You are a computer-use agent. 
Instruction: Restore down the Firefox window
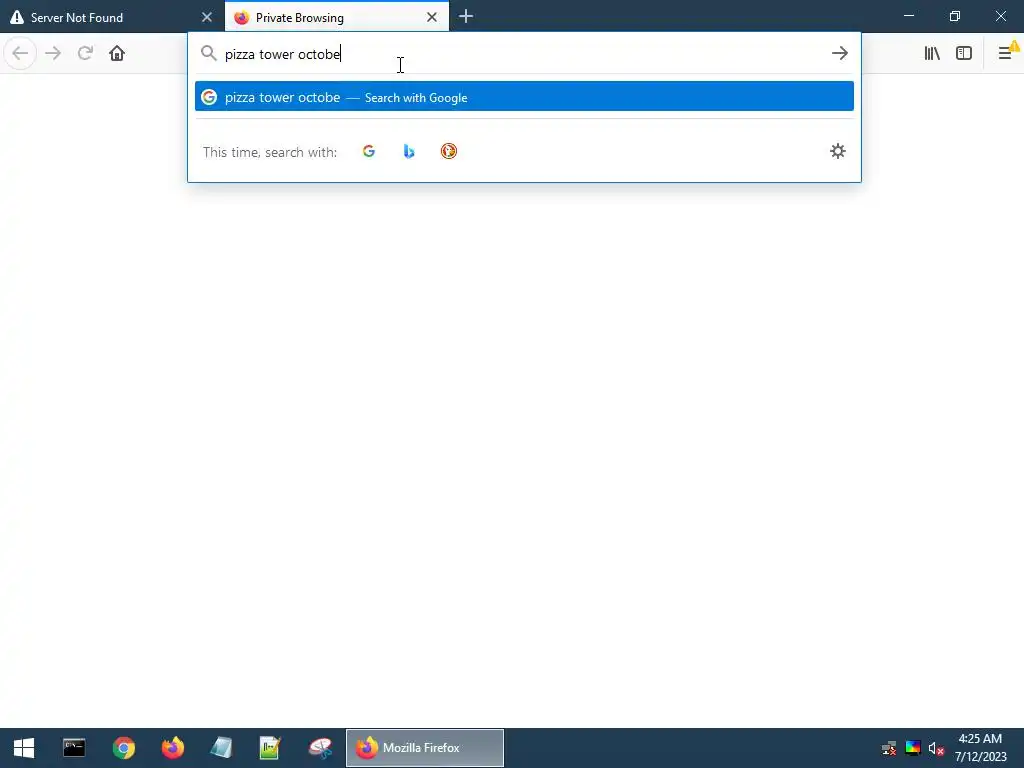click(x=955, y=16)
